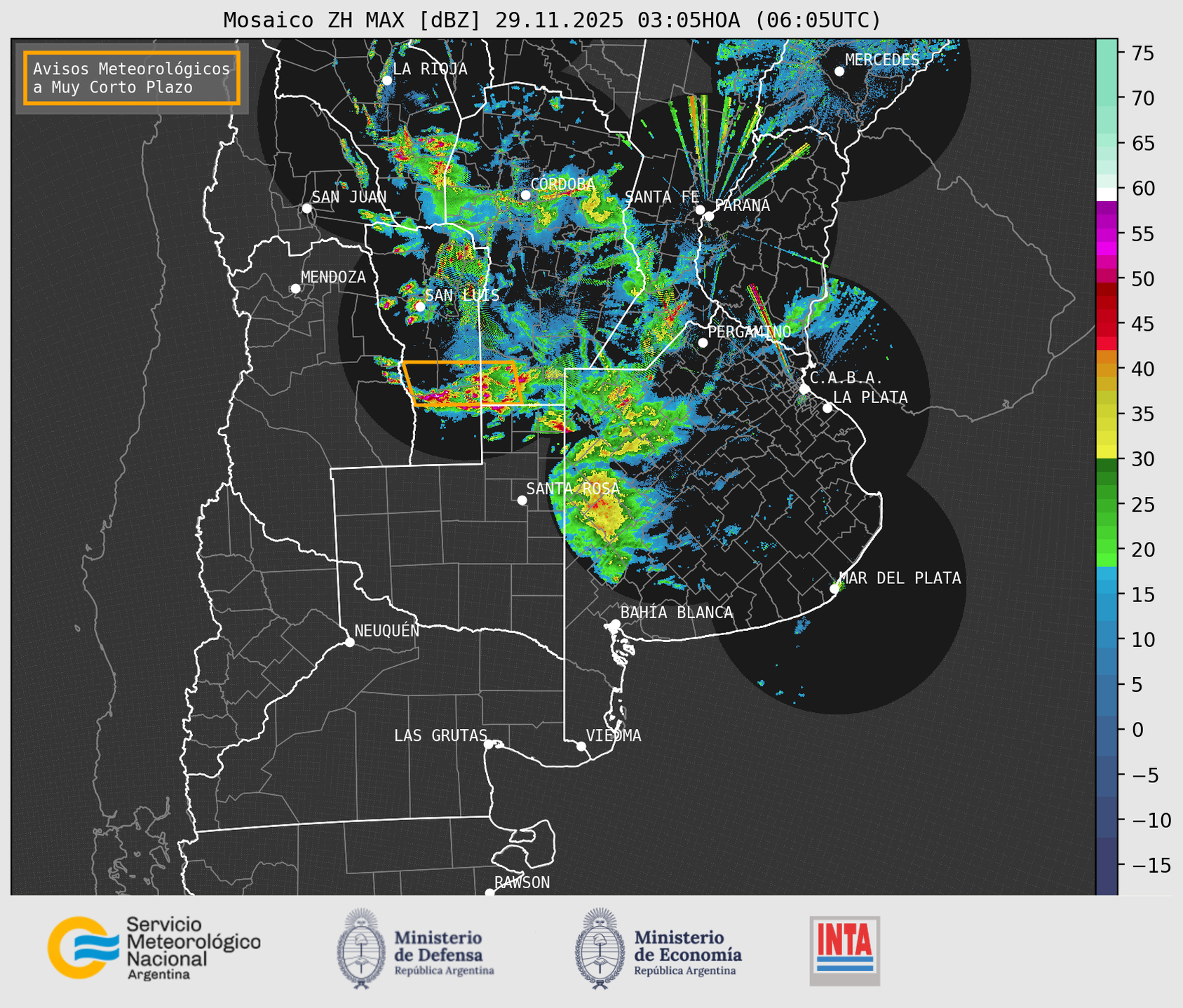Image resolution: width=1183 pixels, height=1008 pixels.
Task: Click the MAR DEL PLATA label text
Action: pos(900,578)
